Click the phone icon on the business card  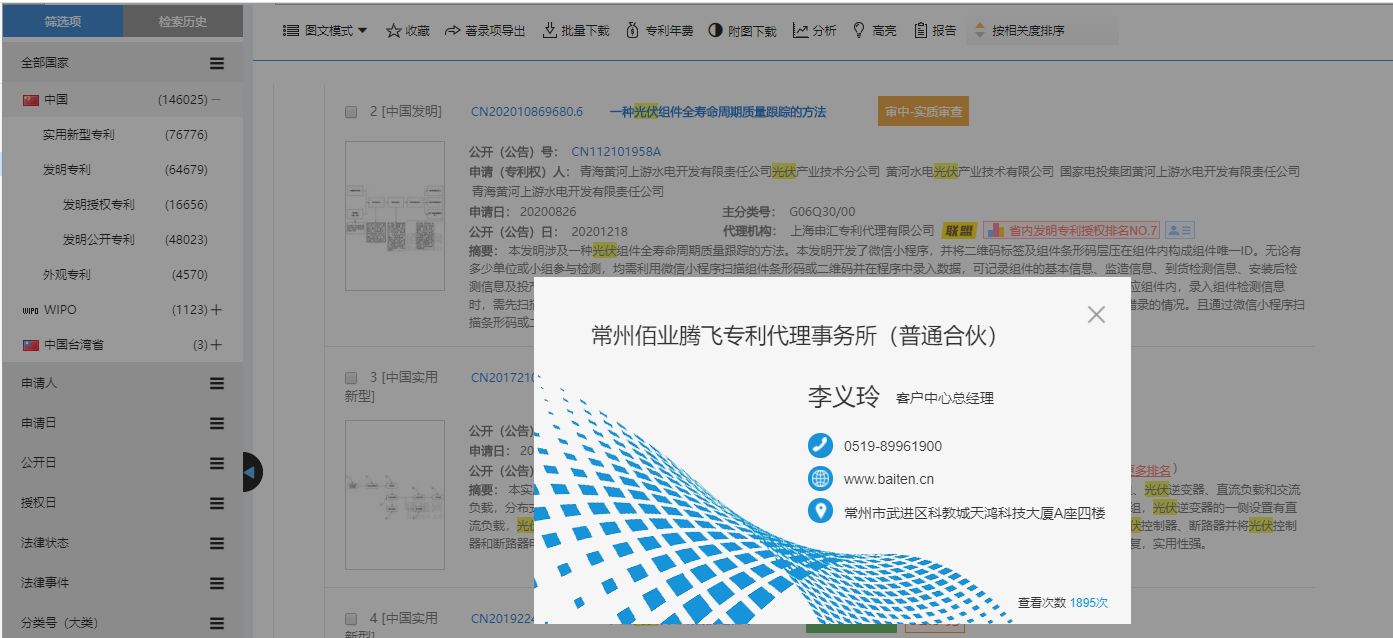tap(820, 446)
